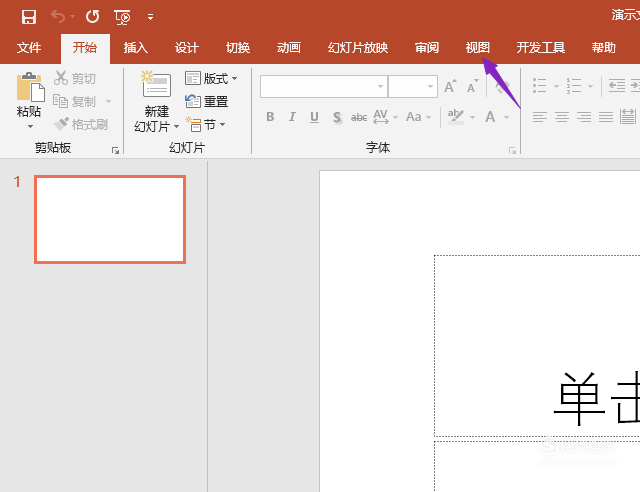Click the 剪切 cut button
Screen dimensions: 640x492
click(x=75, y=78)
